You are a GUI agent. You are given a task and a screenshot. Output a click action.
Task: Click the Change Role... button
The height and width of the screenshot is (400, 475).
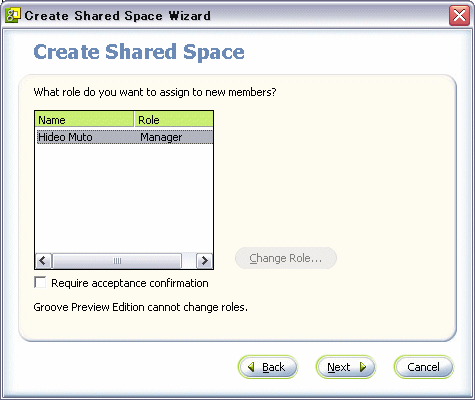[286, 258]
